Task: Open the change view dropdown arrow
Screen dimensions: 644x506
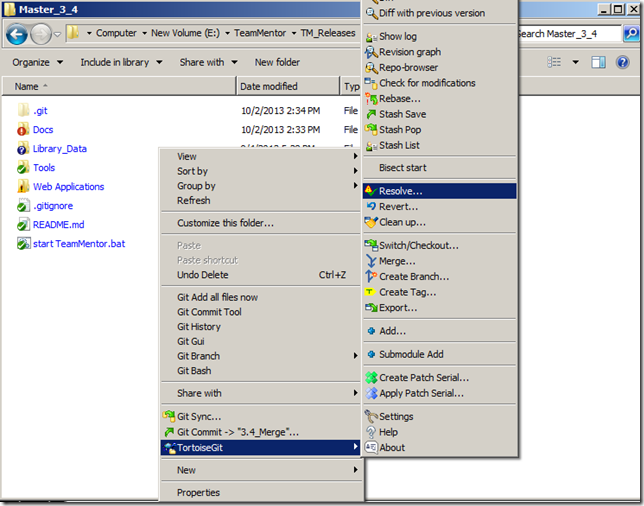Action: [575, 62]
